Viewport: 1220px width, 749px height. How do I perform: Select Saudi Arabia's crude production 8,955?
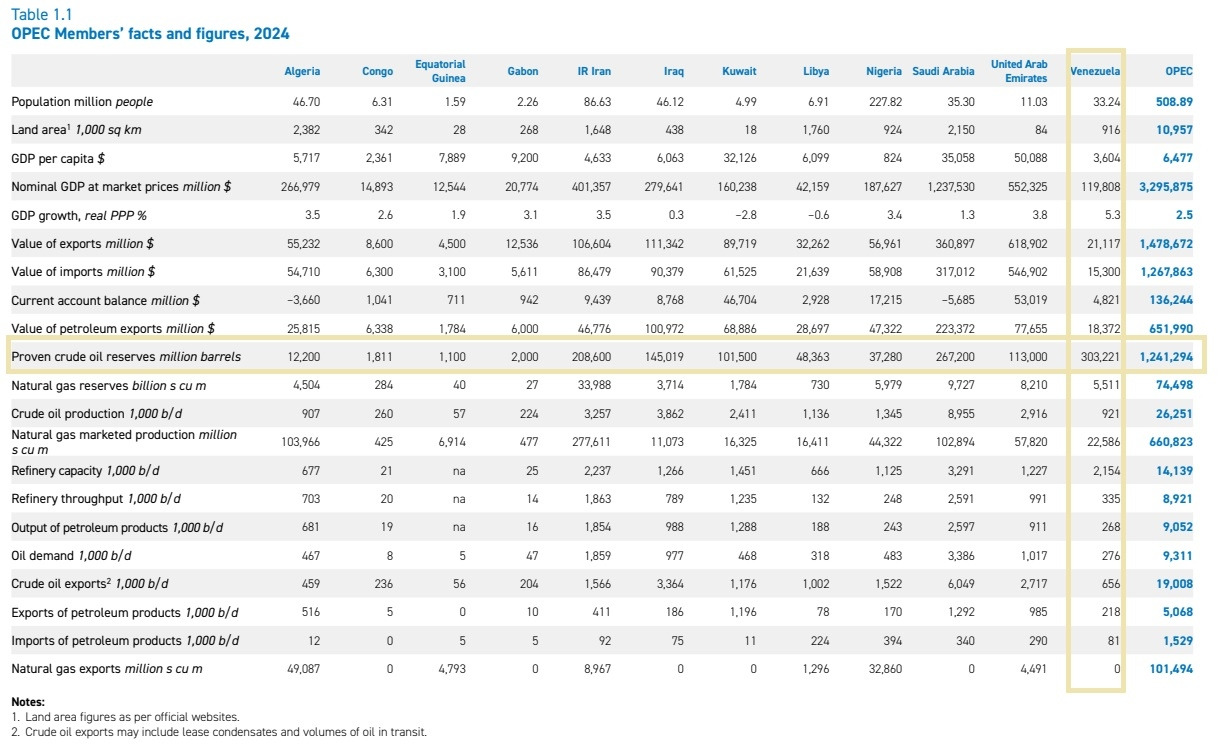pyautogui.click(x=960, y=413)
